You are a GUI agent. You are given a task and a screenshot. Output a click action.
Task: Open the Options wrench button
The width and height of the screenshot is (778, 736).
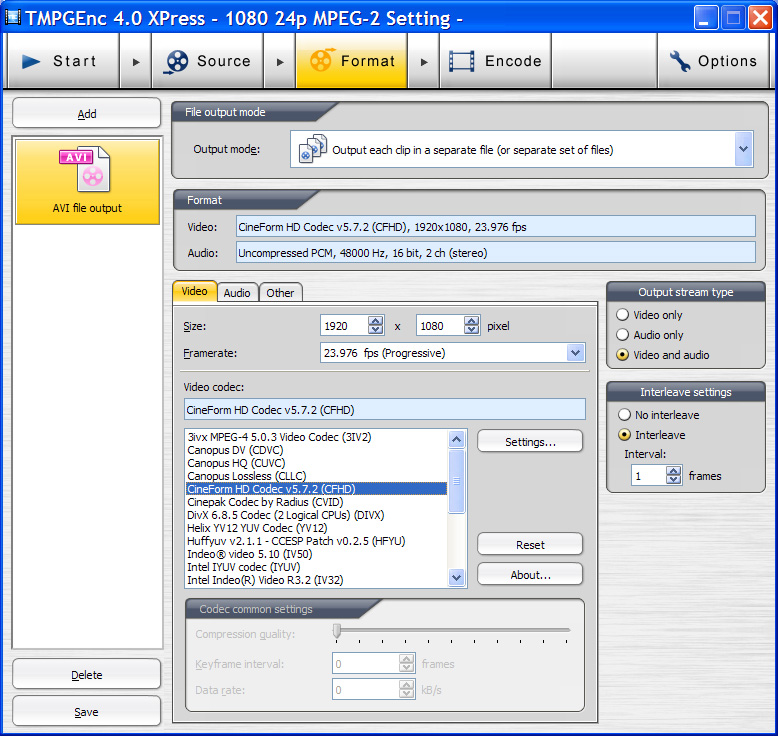[x=713, y=61]
